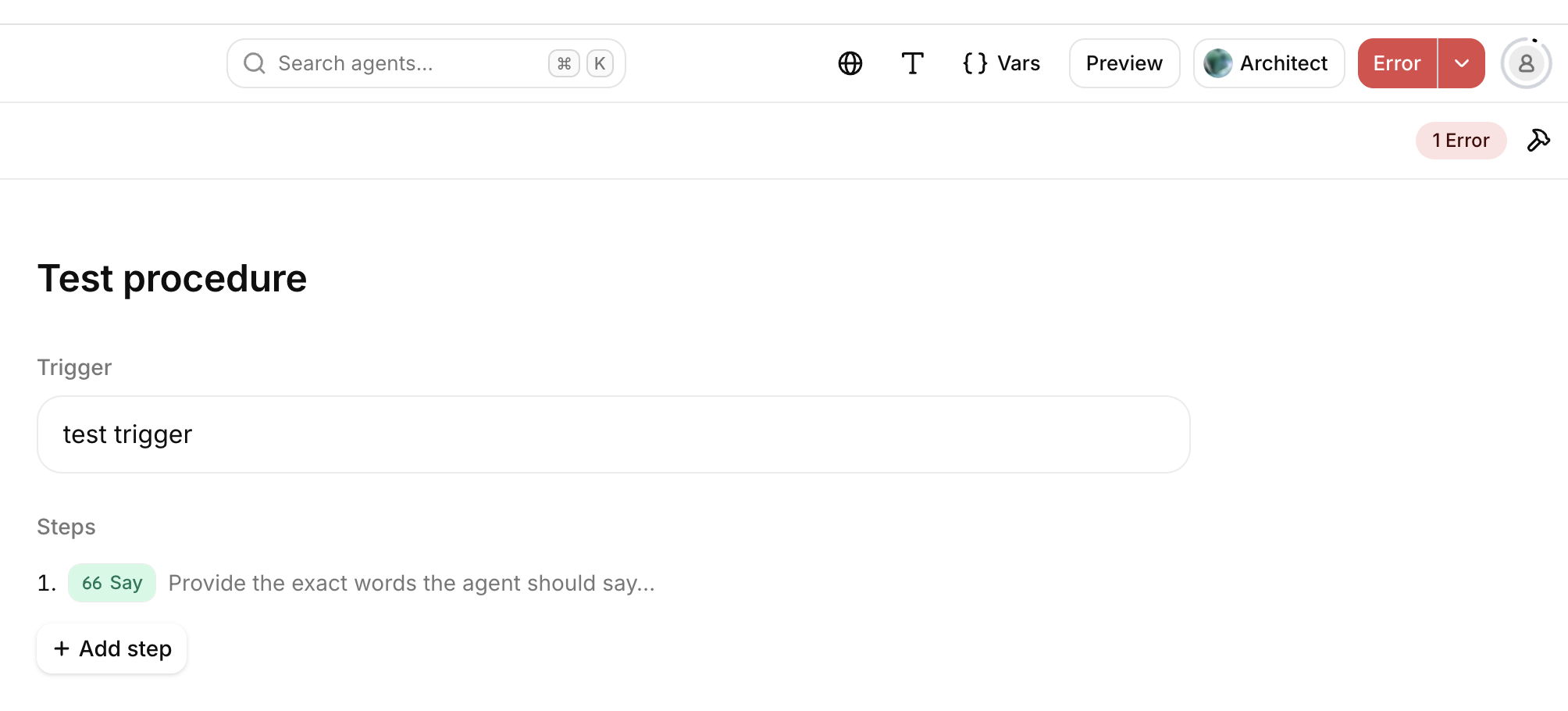Edit the test trigger field
The image size is (1568, 711).
coord(613,434)
